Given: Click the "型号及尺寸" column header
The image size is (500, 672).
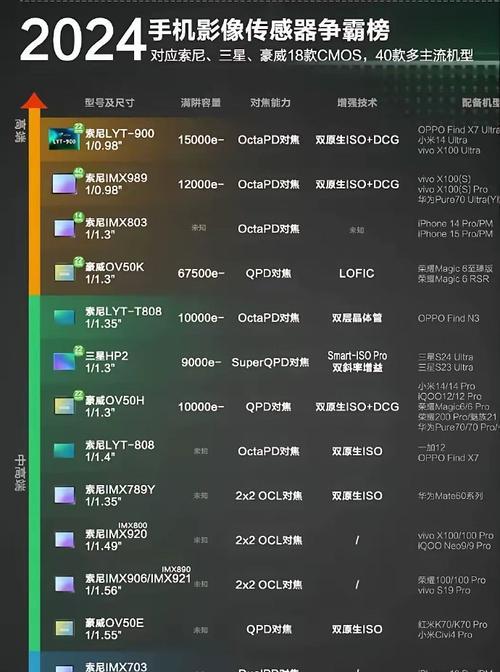Looking at the screenshot, I should click(109, 103).
